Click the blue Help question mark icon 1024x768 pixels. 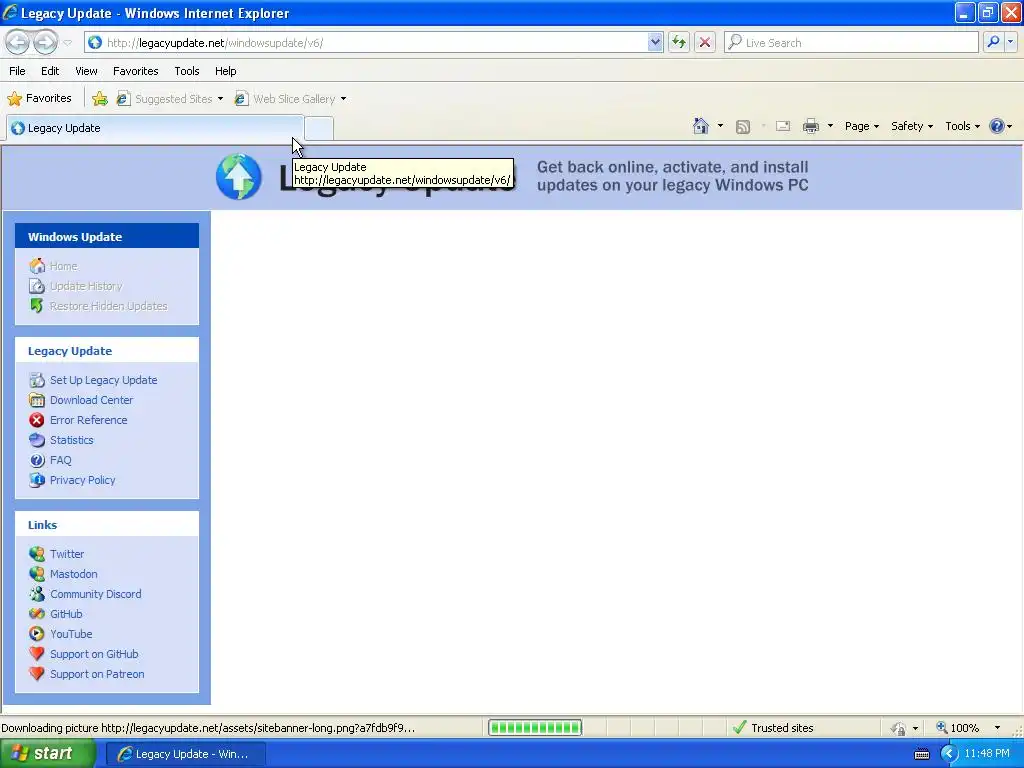click(x=997, y=126)
